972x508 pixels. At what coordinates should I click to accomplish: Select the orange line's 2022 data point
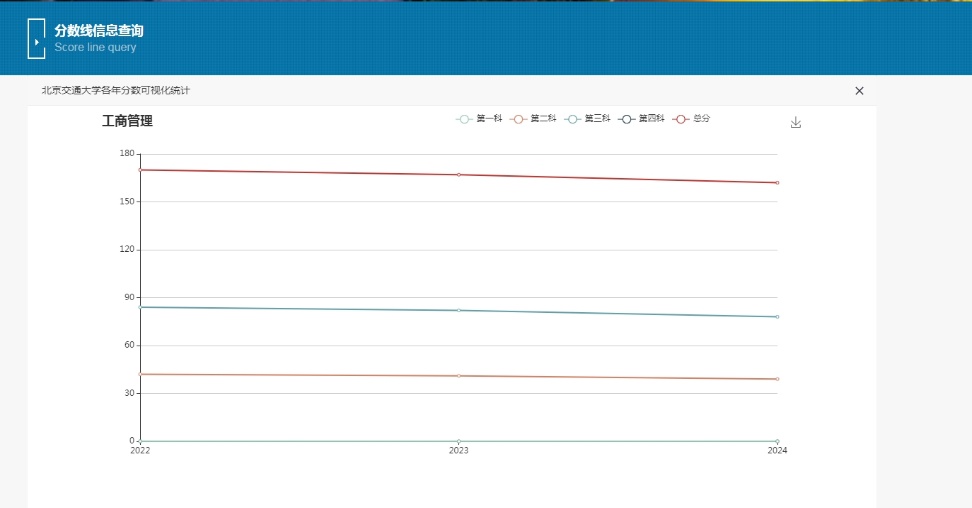click(x=140, y=374)
